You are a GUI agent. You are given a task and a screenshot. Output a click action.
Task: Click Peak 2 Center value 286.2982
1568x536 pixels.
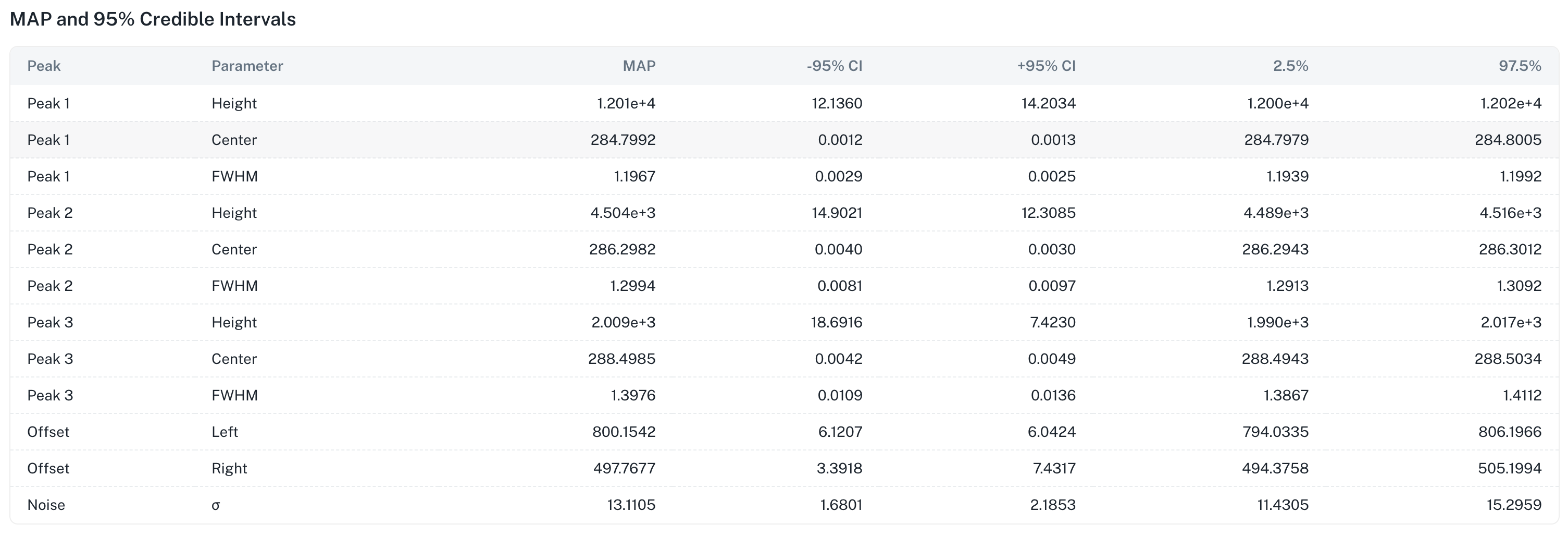coord(623,250)
